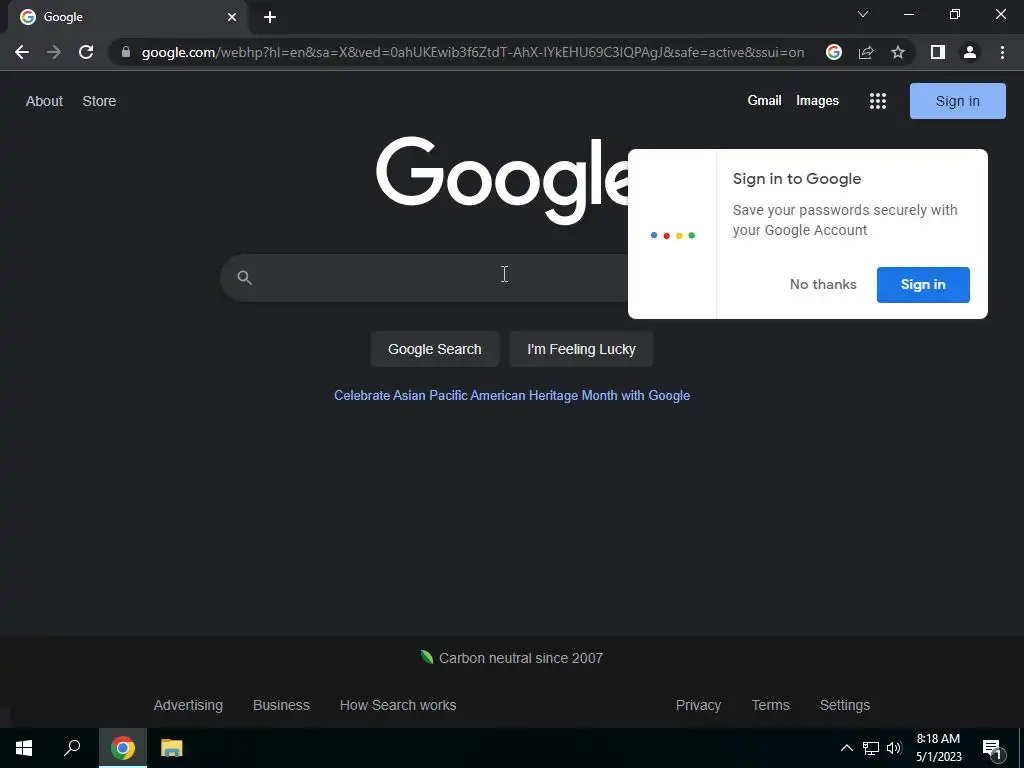This screenshot has height=768, width=1024.
Task: Open the Chrome three-dot menu
Action: pyautogui.click(x=1002, y=52)
